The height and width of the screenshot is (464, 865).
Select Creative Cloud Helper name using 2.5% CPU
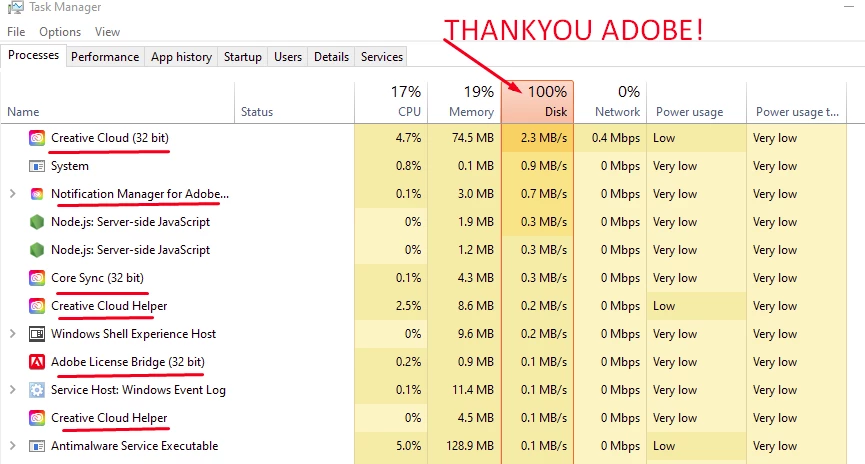tap(109, 306)
